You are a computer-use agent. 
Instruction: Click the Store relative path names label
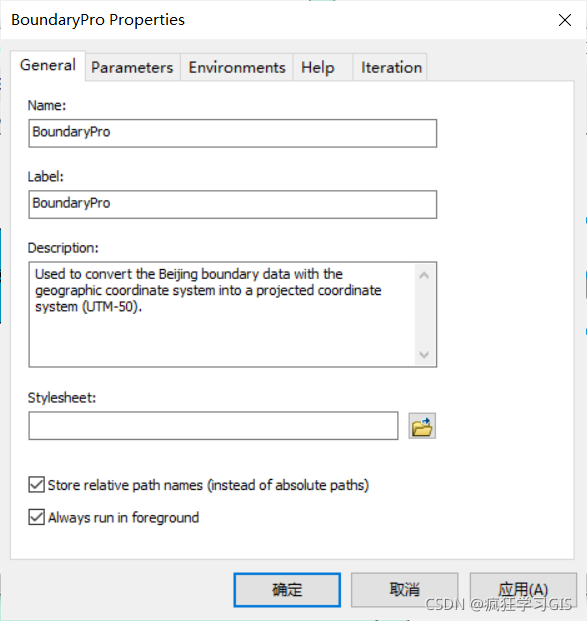(x=208, y=485)
